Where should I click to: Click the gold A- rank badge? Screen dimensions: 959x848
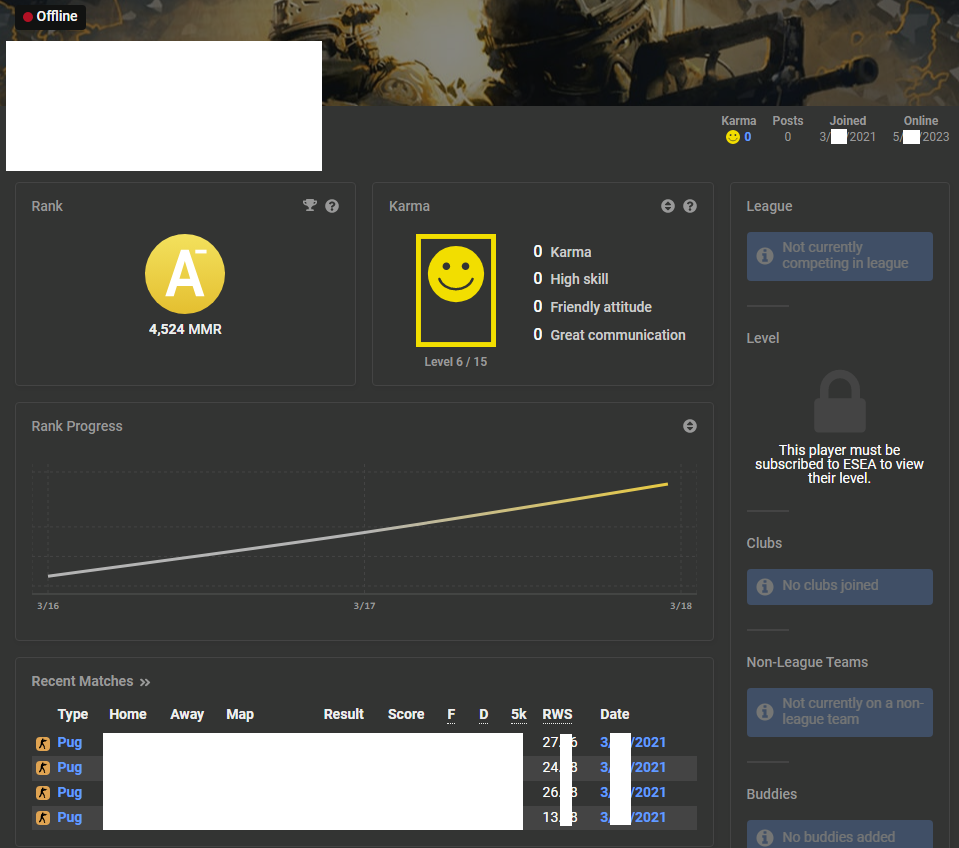[x=185, y=274]
